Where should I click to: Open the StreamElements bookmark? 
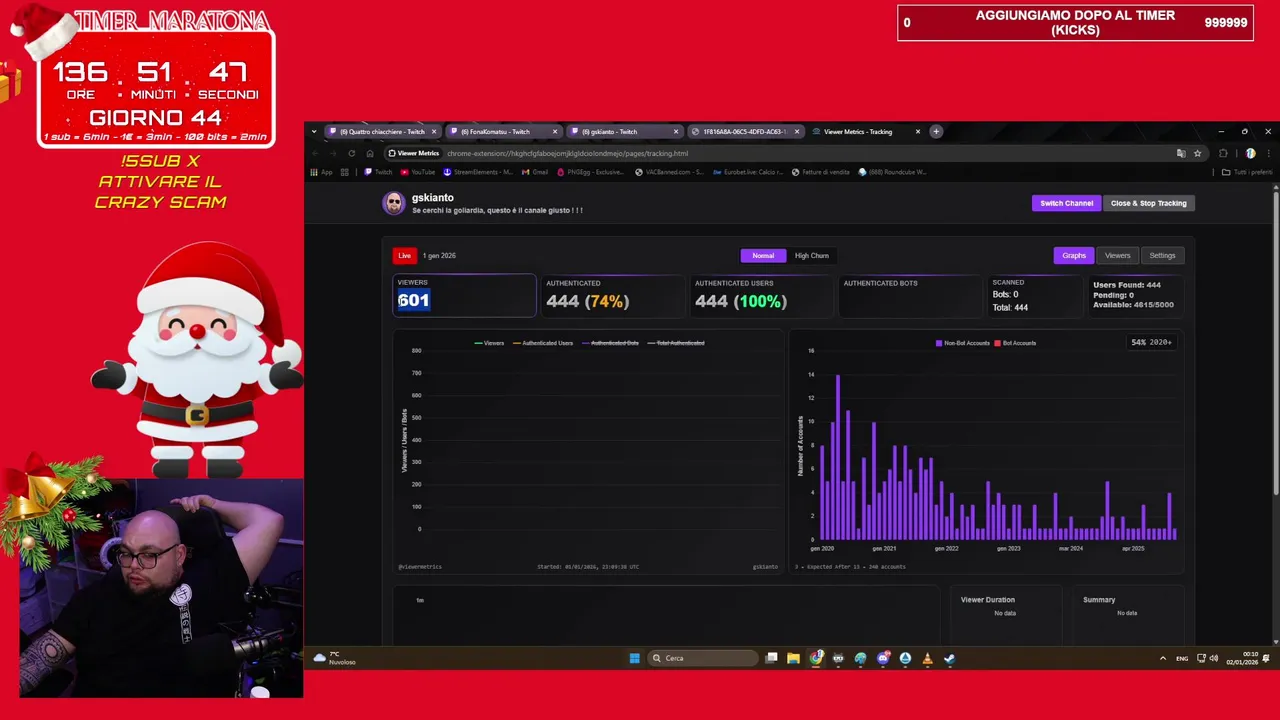(x=478, y=172)
